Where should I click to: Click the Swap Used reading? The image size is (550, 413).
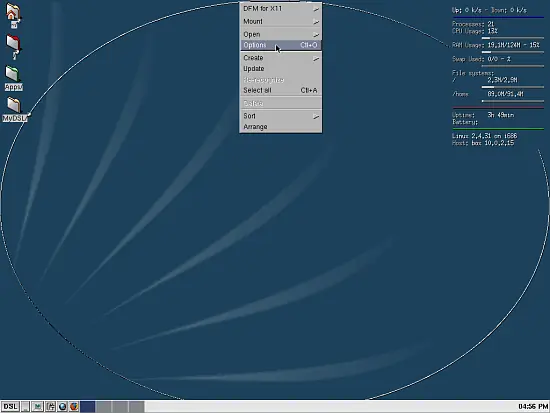481,59
